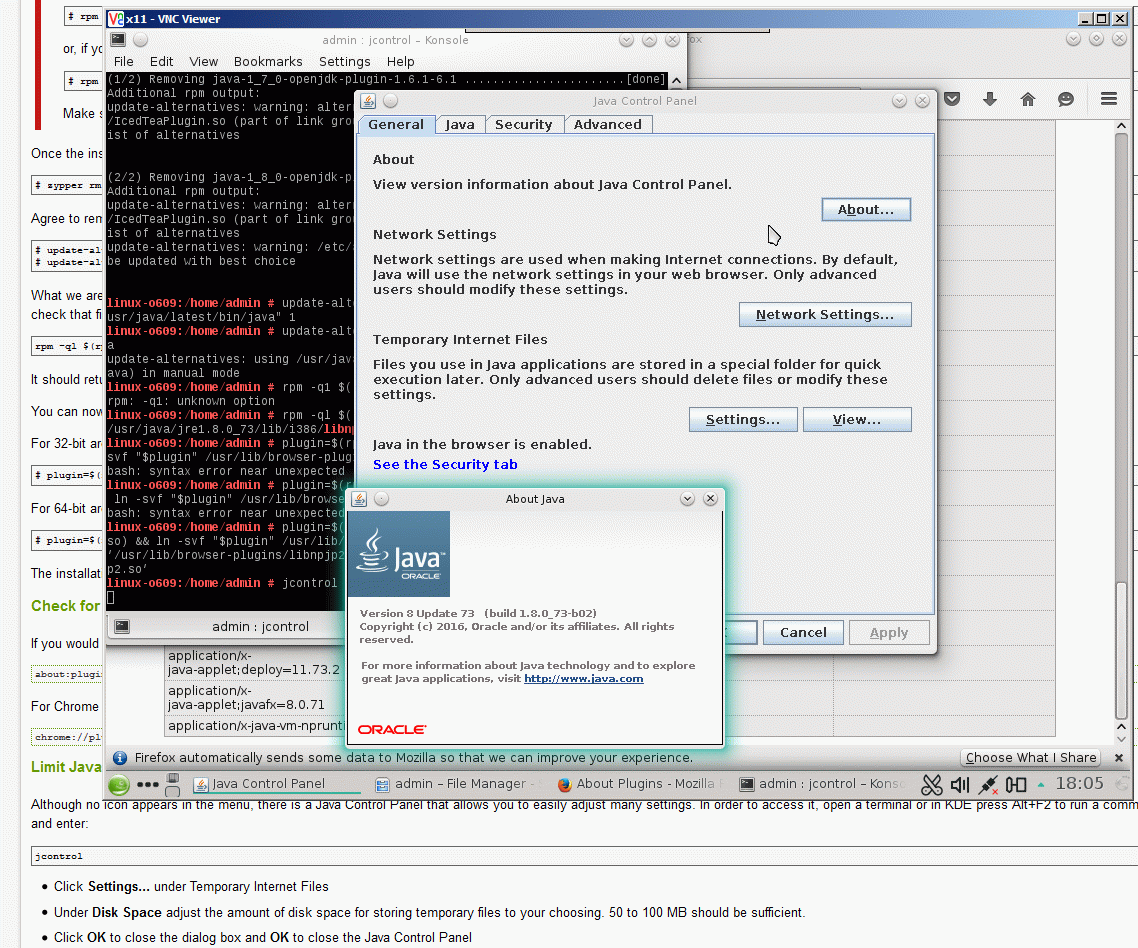Click the Check for heading on web page

point(65,605)
